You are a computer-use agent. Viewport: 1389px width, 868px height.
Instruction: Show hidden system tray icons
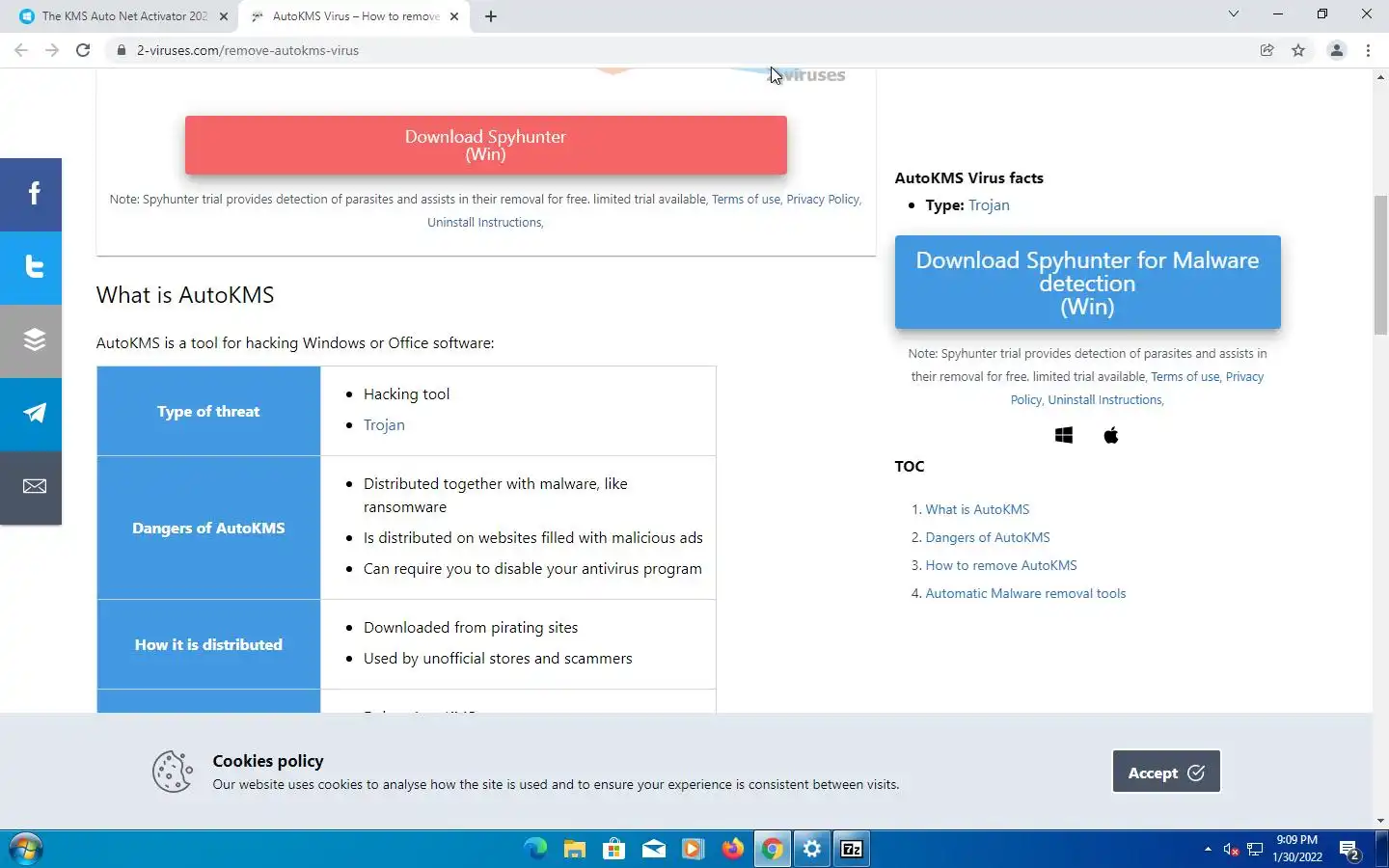(x=1208, y=849)
